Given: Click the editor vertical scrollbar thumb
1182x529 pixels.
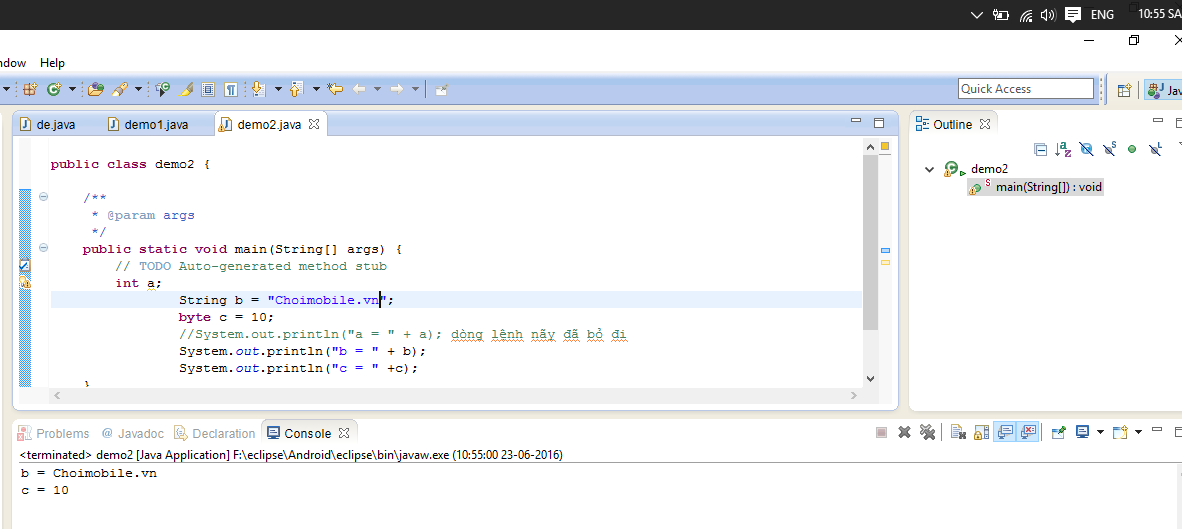Looking at the screenshot, I should pyautogui.click(x=870, y=242).
